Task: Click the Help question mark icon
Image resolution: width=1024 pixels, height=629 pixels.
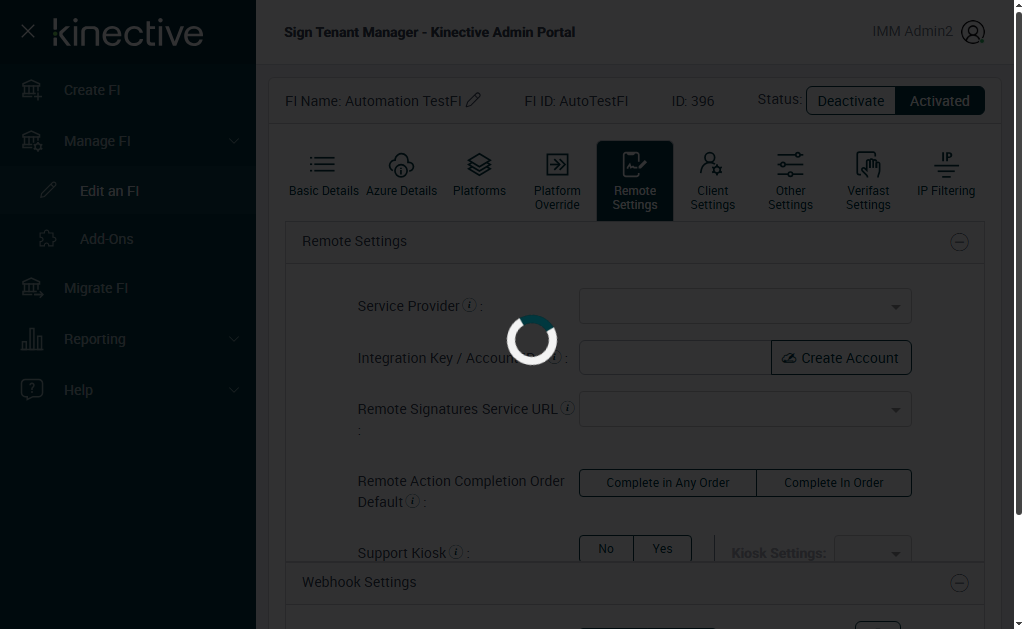Action: pyautogui.click(x=31, y=390)
